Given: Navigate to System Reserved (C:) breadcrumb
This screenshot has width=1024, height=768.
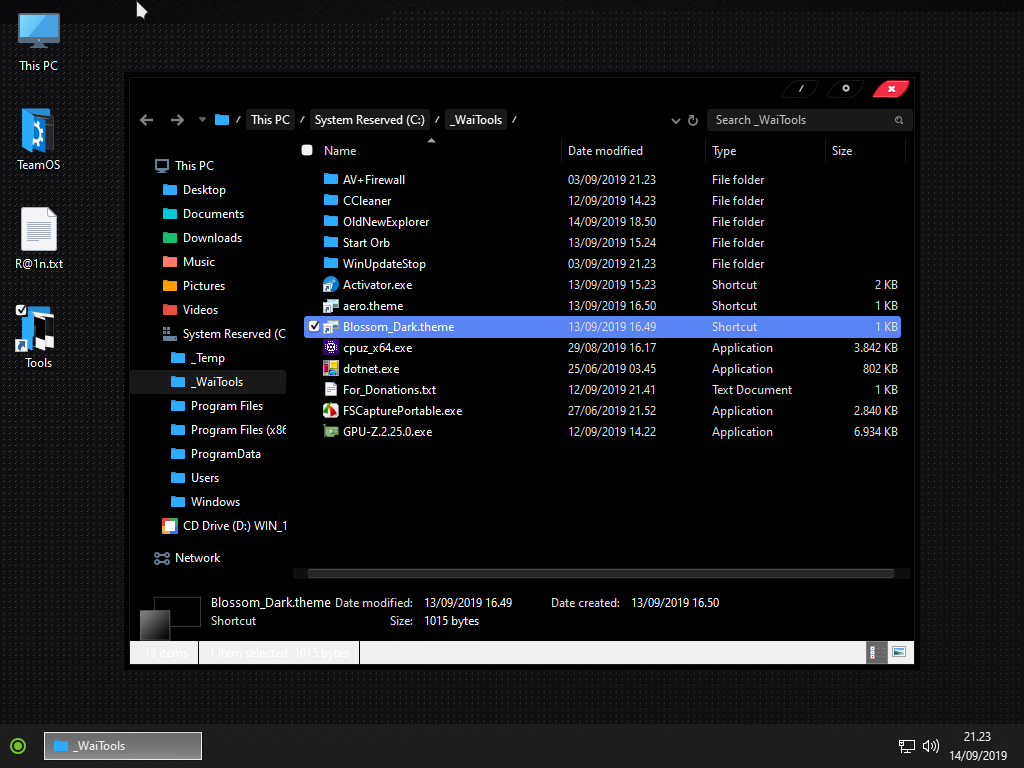Looking at the screenshot, I should [369, 120].
